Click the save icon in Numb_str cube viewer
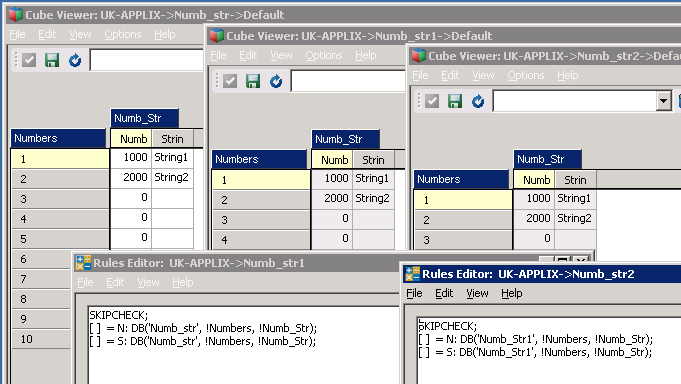This screenshot has width=681, height=384. [52, 60]
